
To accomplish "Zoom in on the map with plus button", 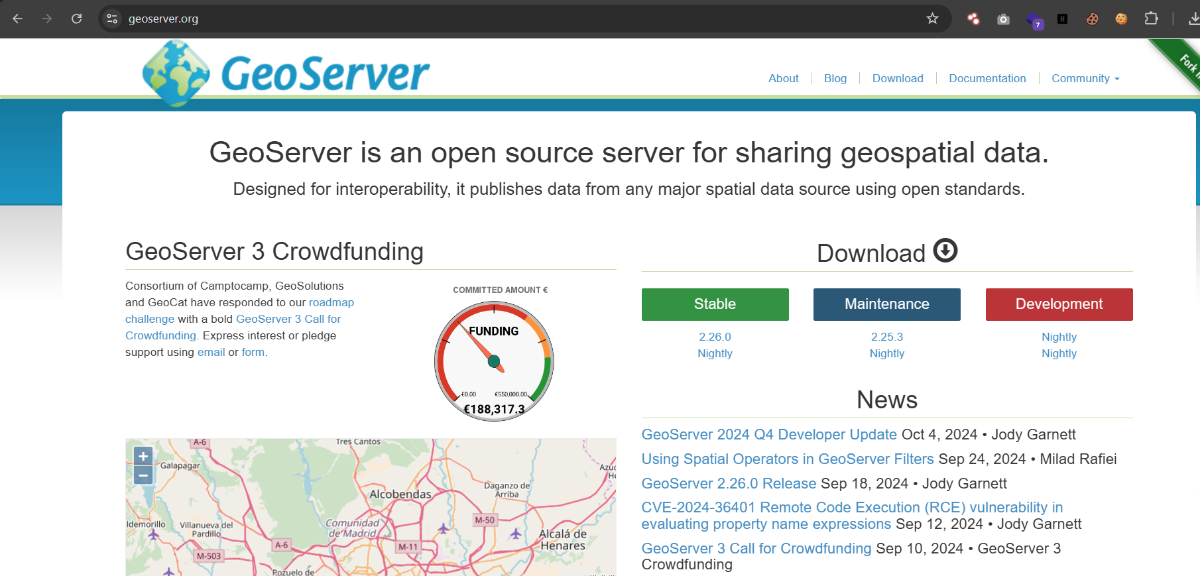I will (x=144, y=456).
